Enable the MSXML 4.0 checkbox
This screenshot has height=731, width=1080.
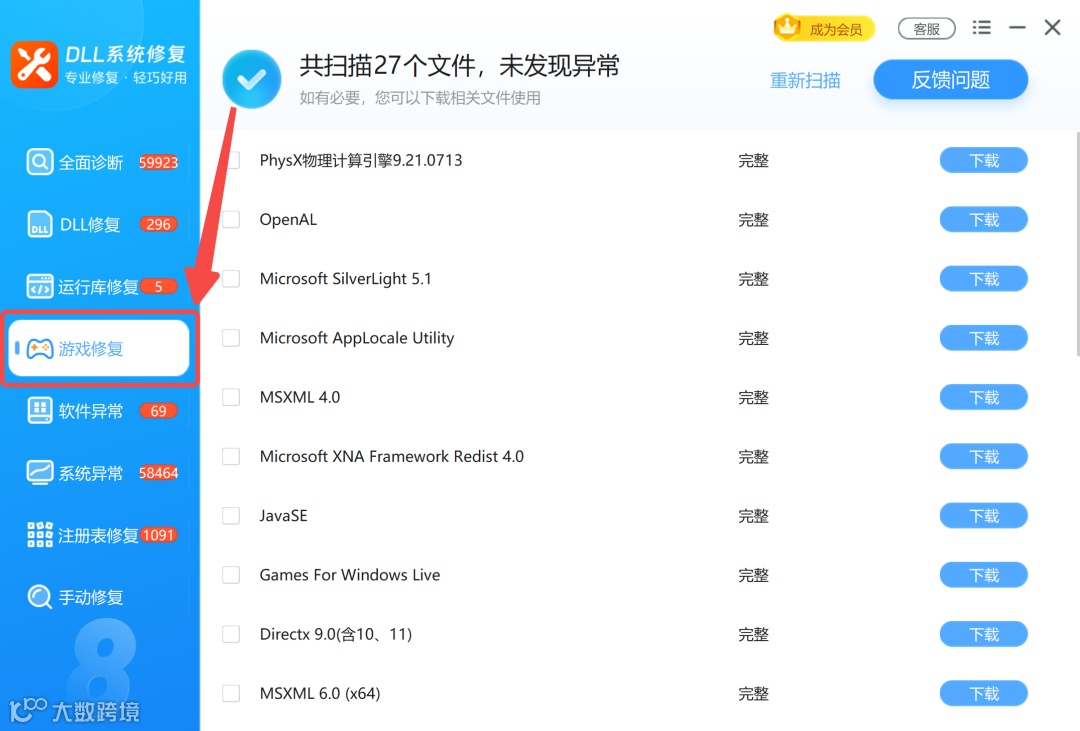(231, 398)
